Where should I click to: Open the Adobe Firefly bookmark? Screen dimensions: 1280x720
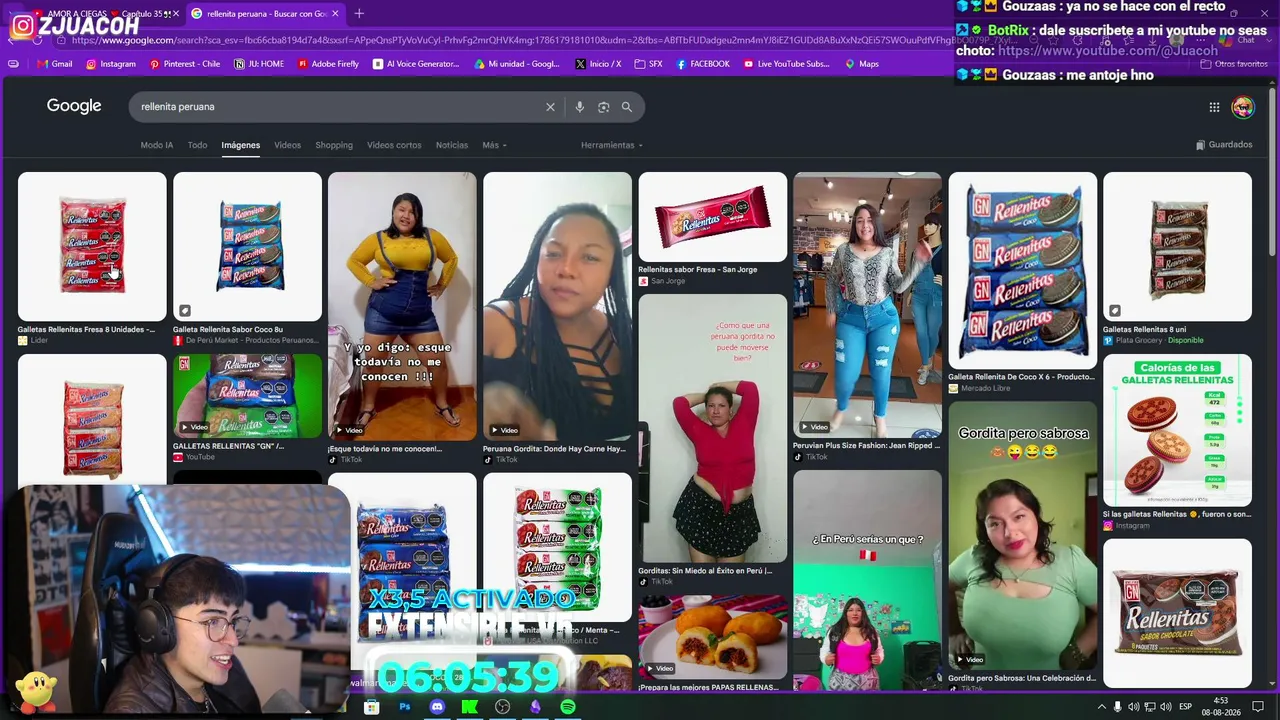(328, 64)
